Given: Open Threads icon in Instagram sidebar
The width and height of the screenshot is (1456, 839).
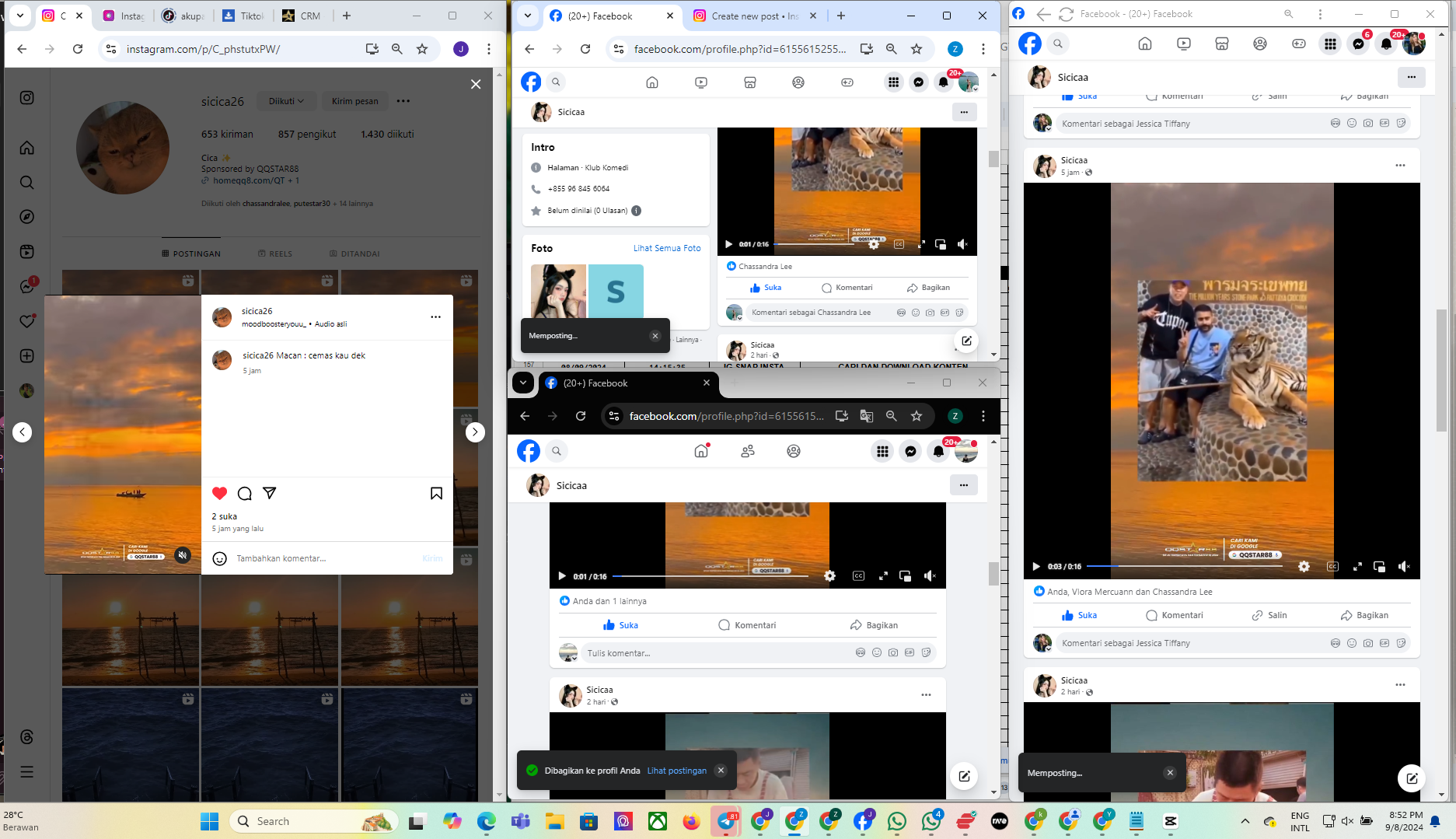Looking at the screenshot, I should 27,737.
